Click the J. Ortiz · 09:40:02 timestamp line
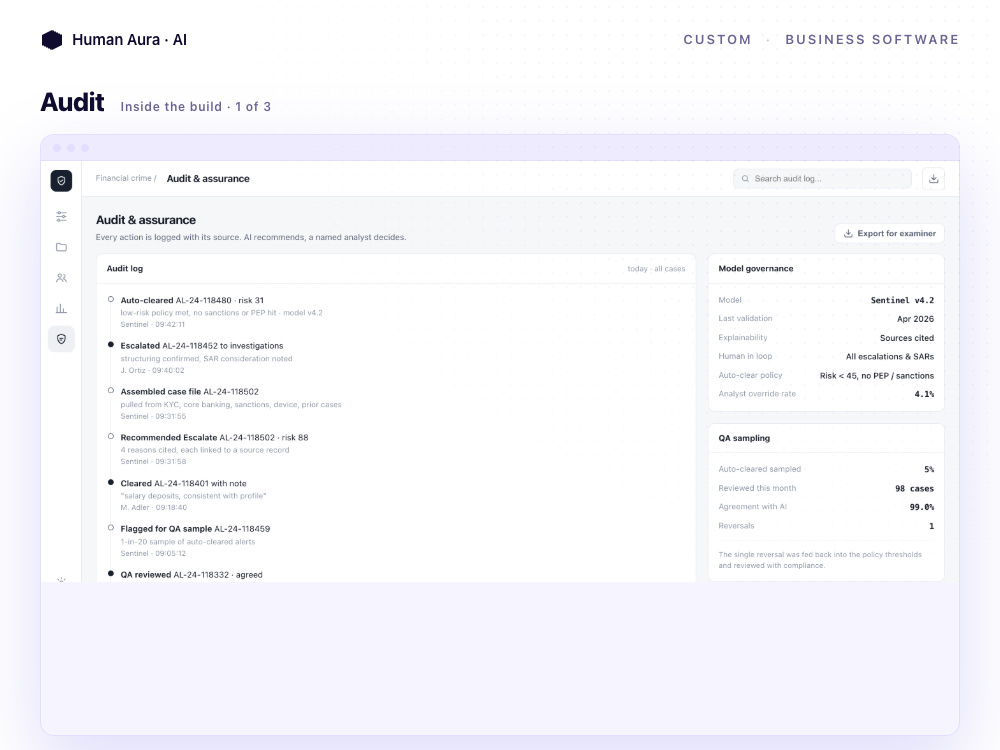 coord(152,370)
